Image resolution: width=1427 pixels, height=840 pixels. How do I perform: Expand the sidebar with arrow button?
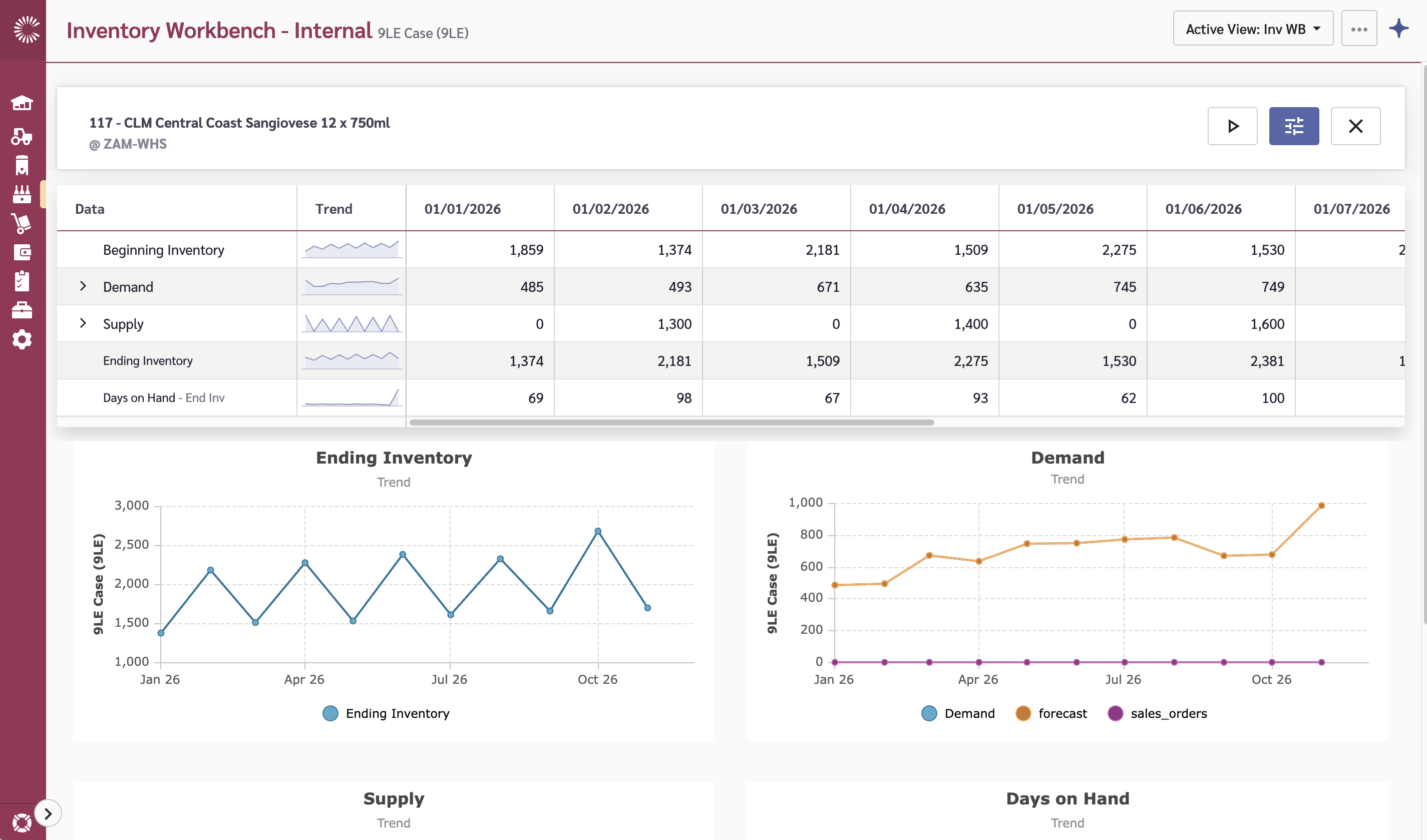tap(48, 813)
